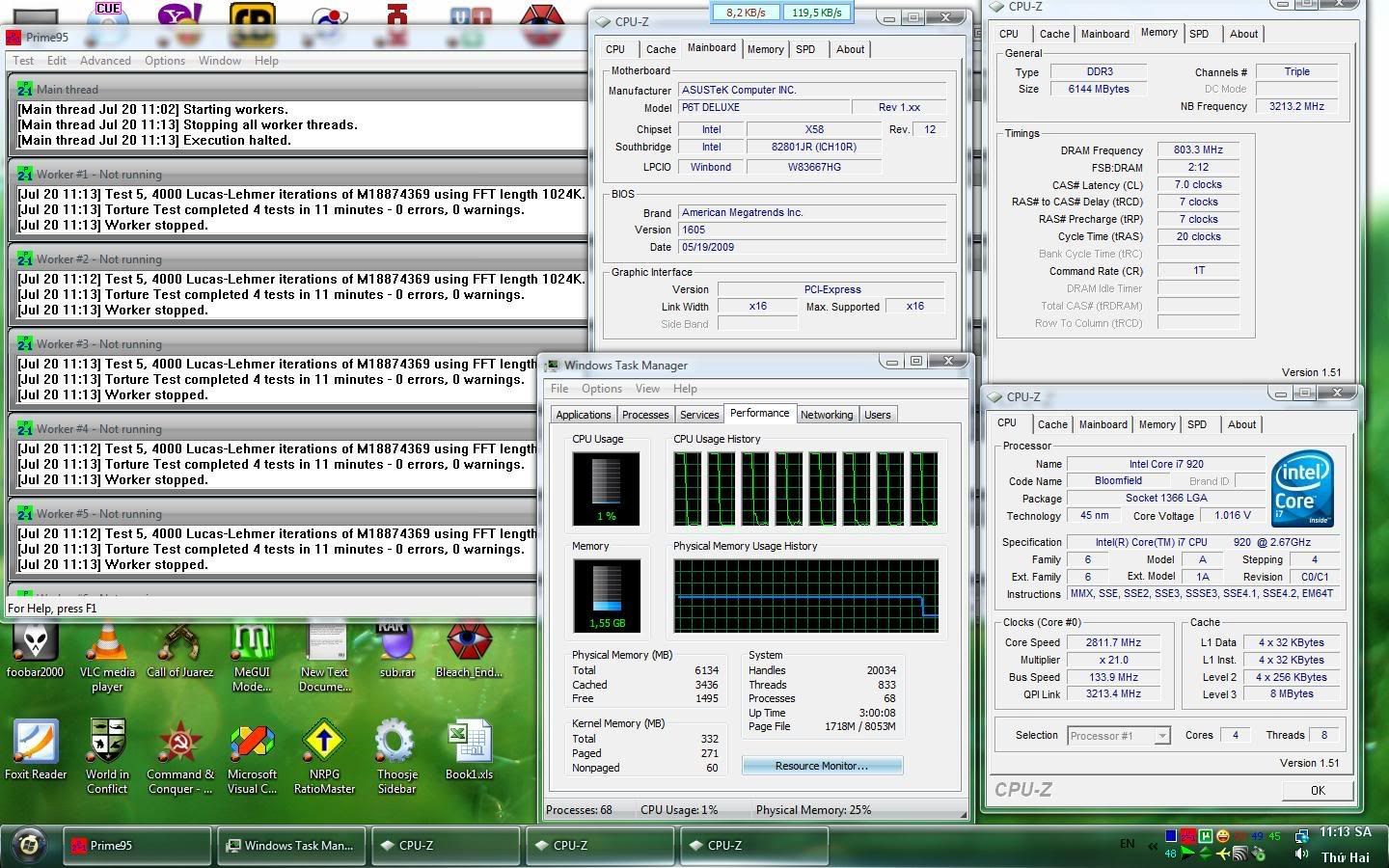Screen dimensions: 1389x868
Task: Open Prime95 Edit menu
Action: click(x=57, y=61)
